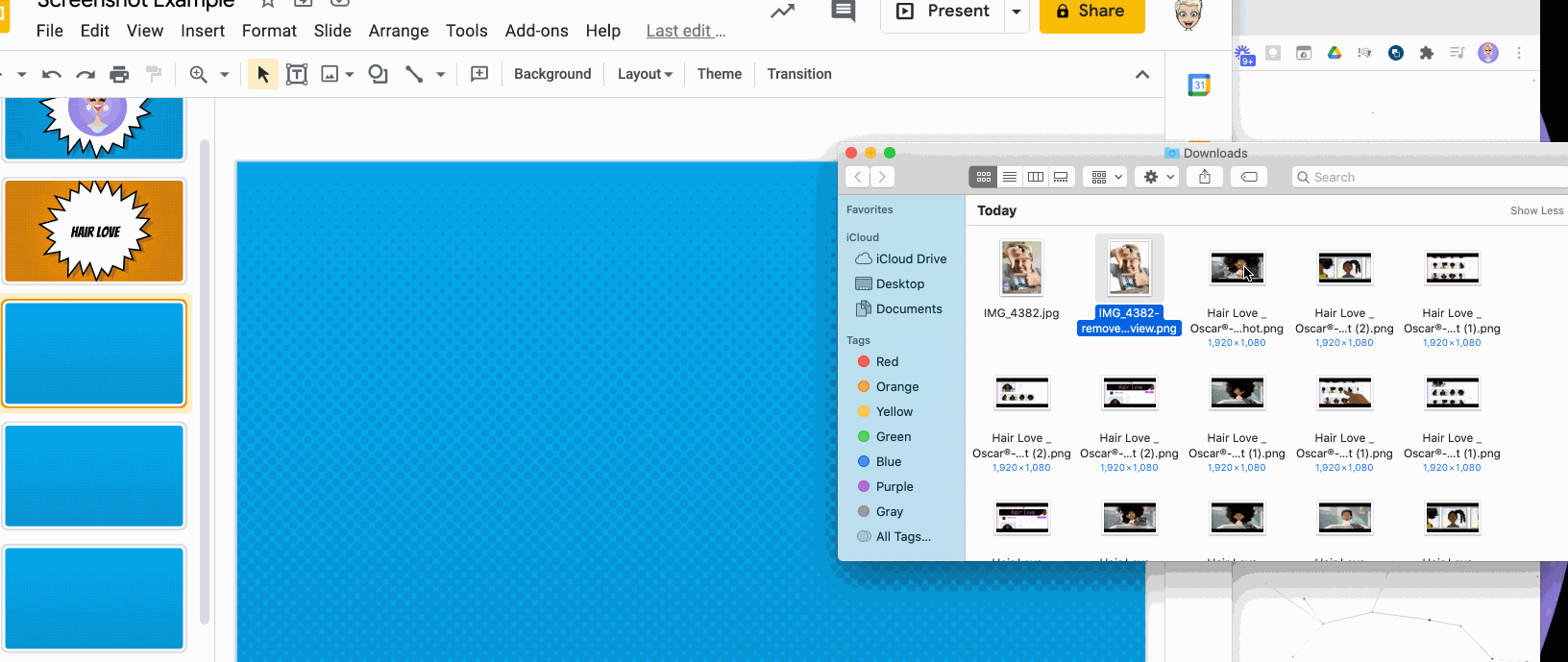
Task: Expand the Present options arrow
Action: 1017,12
